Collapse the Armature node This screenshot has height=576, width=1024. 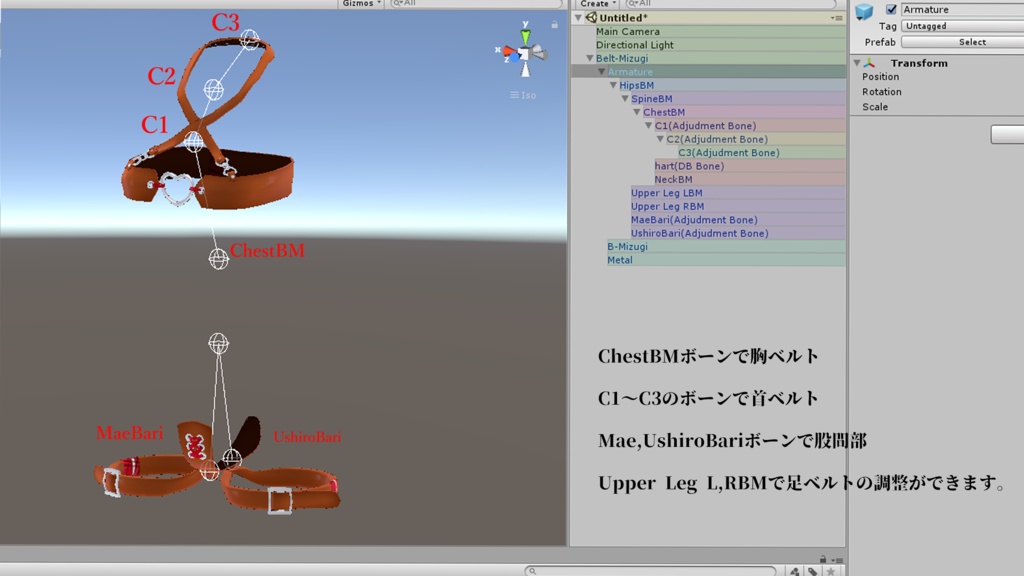pos(601,72)
